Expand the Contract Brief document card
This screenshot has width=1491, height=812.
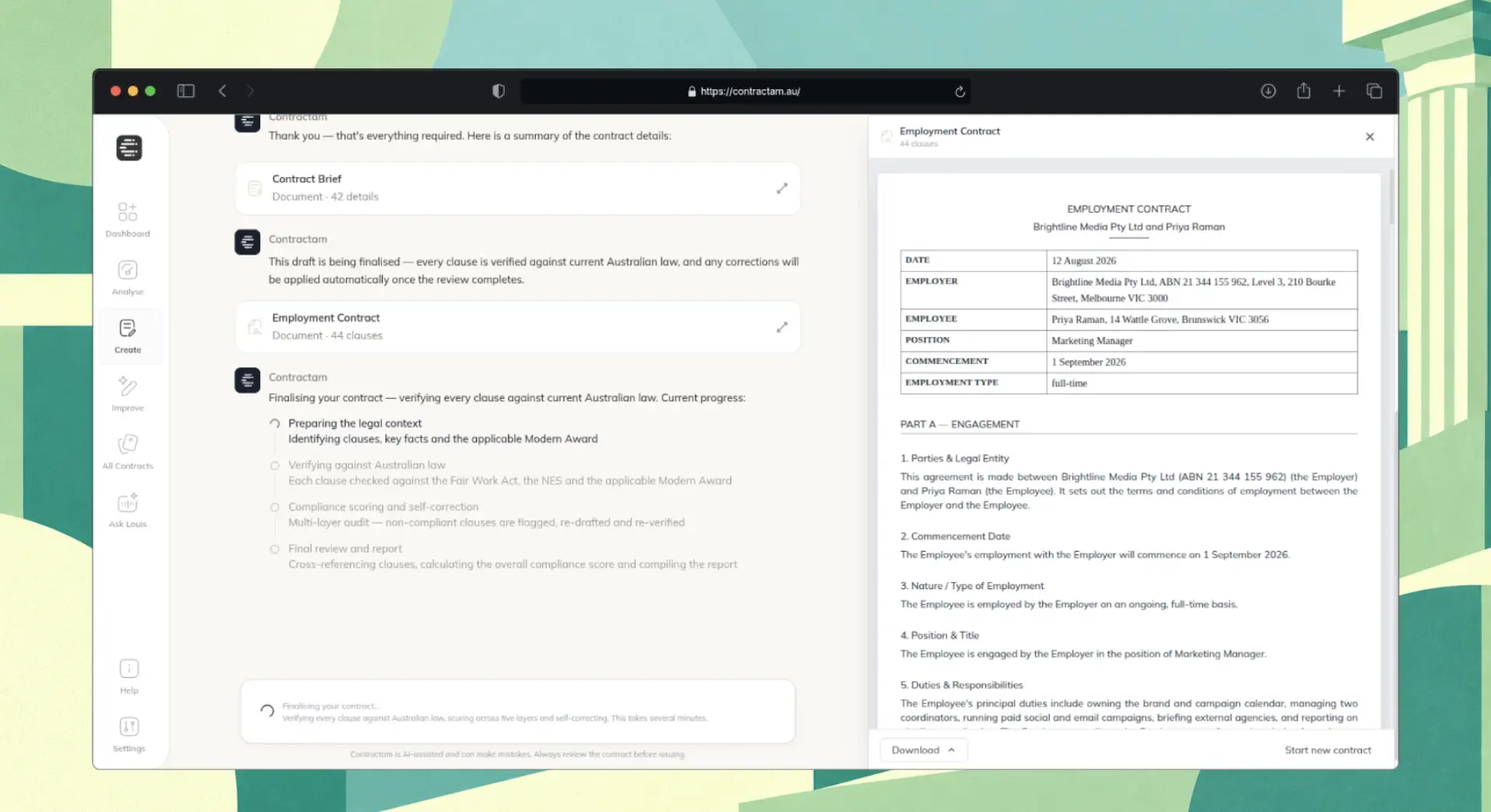coord(782,189)
